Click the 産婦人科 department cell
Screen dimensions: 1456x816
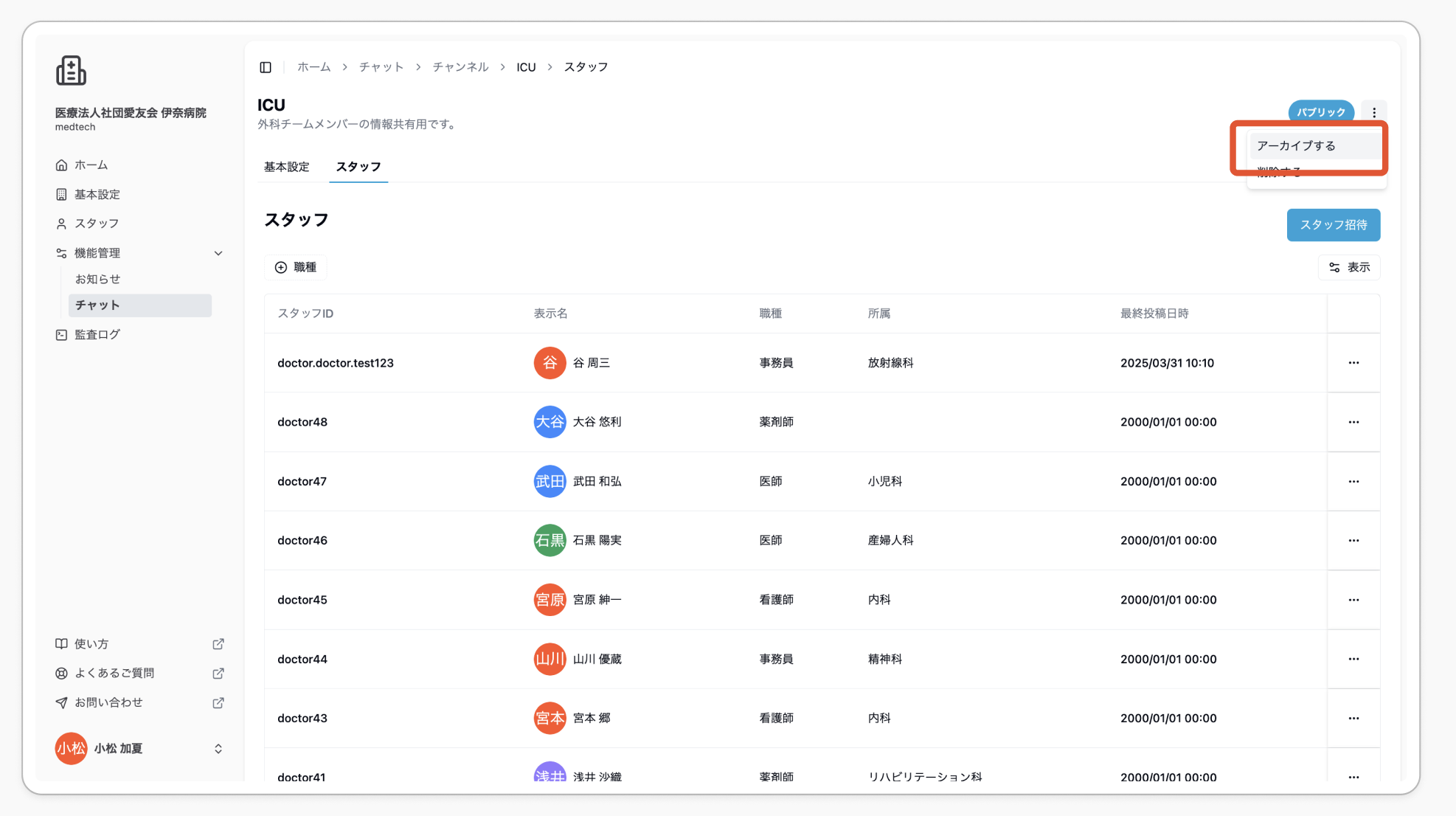891,540
